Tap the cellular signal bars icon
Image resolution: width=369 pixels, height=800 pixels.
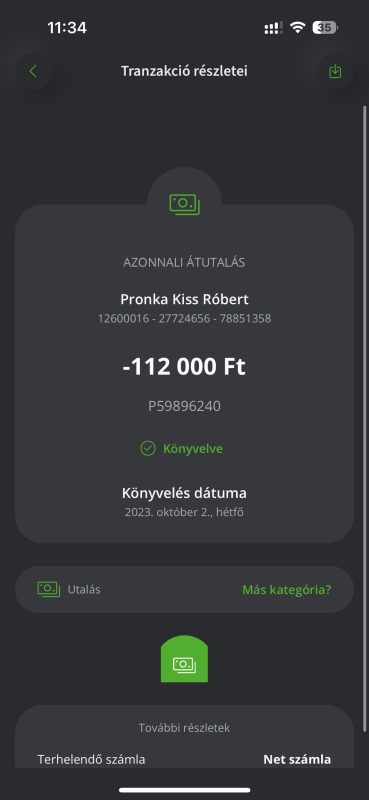(x=274, y=28)
